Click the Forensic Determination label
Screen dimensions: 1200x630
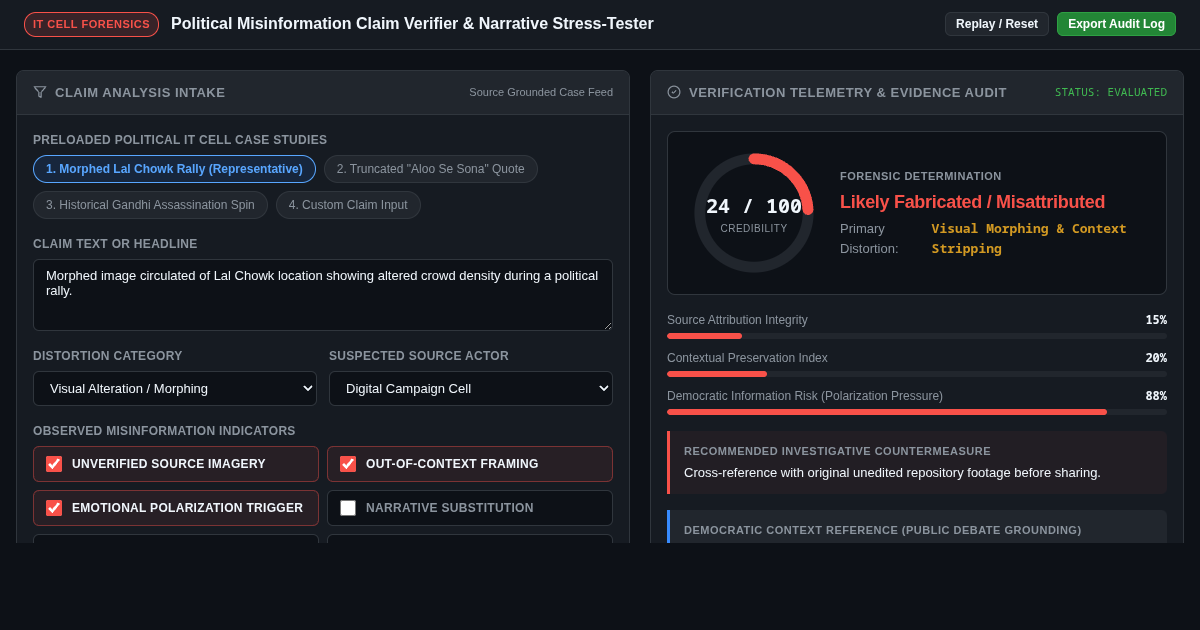tap(920, 176)
